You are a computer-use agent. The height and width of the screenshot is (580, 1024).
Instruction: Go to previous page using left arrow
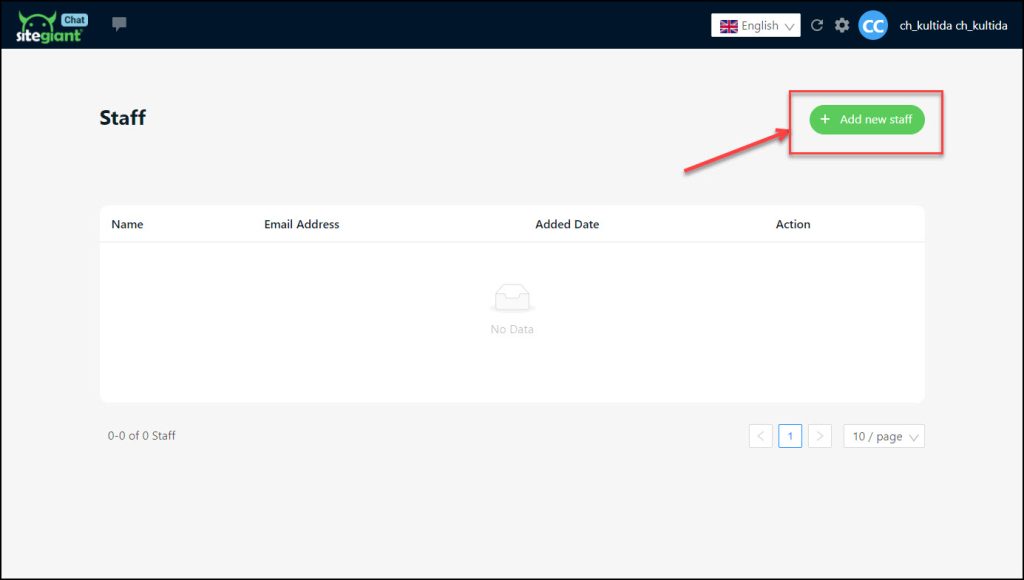pos(761,436)
